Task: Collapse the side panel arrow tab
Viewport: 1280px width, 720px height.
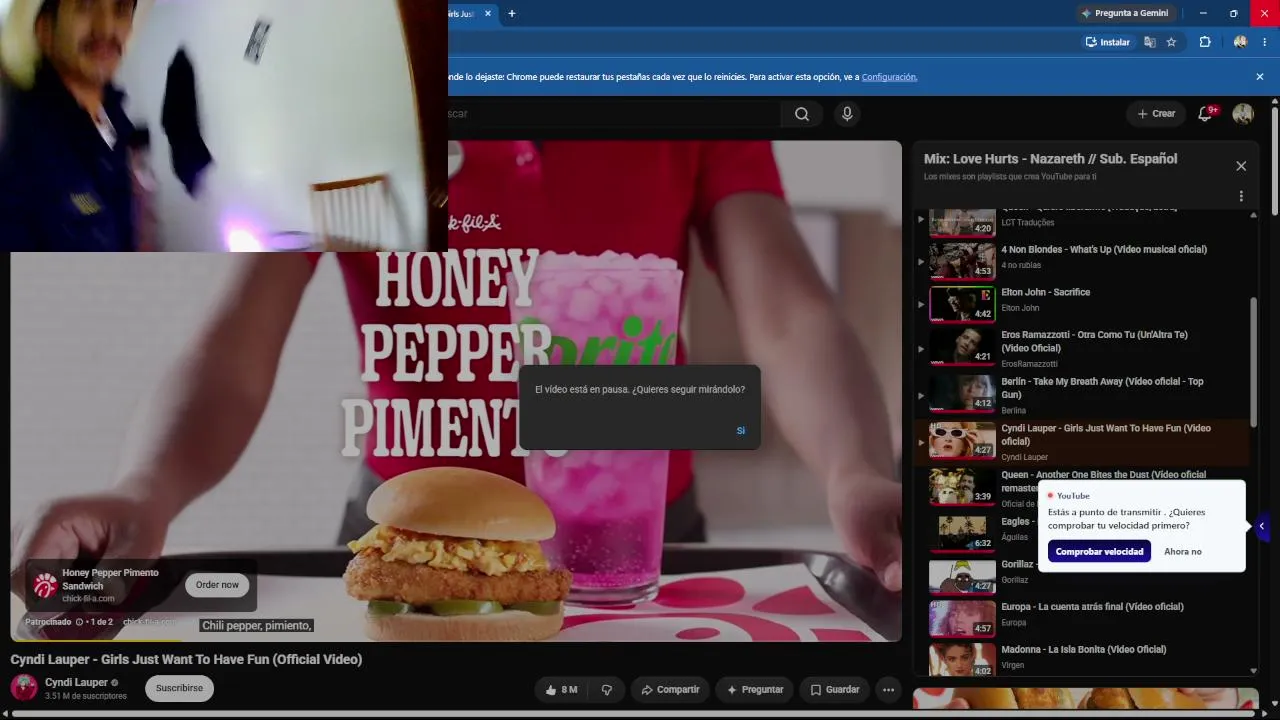Action: point(1261,526)
